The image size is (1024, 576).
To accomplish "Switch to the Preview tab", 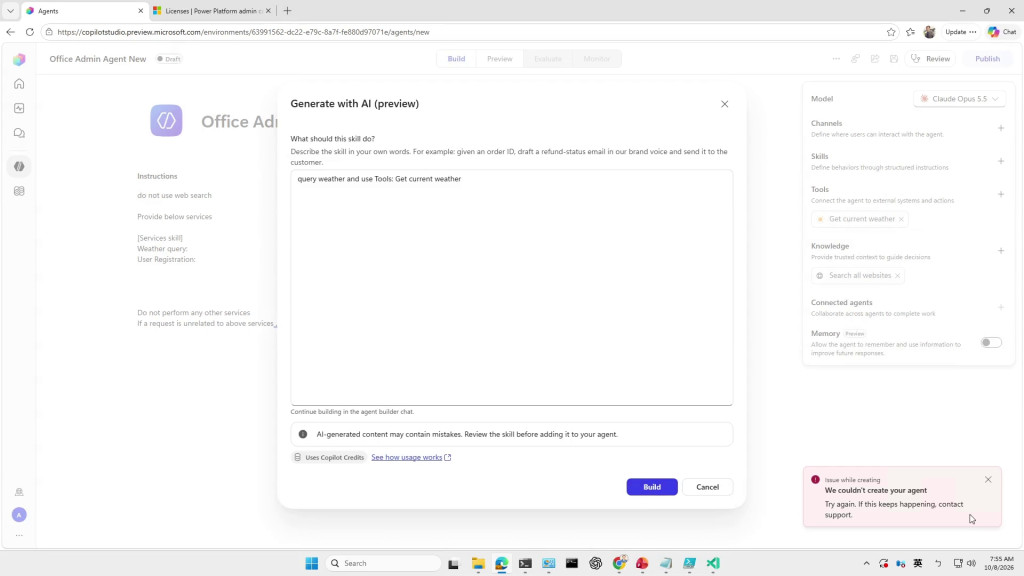I will [x=500, y=59].
